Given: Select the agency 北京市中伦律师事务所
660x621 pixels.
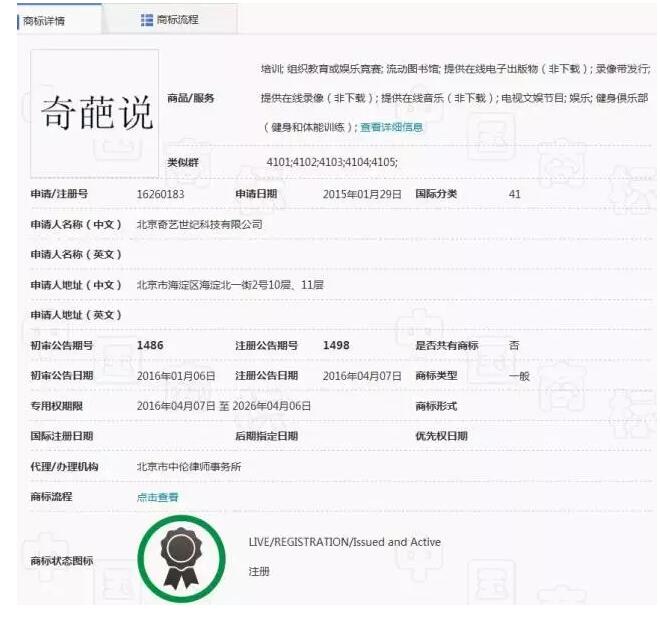Looking at the screenshot, I should [189, 466].
